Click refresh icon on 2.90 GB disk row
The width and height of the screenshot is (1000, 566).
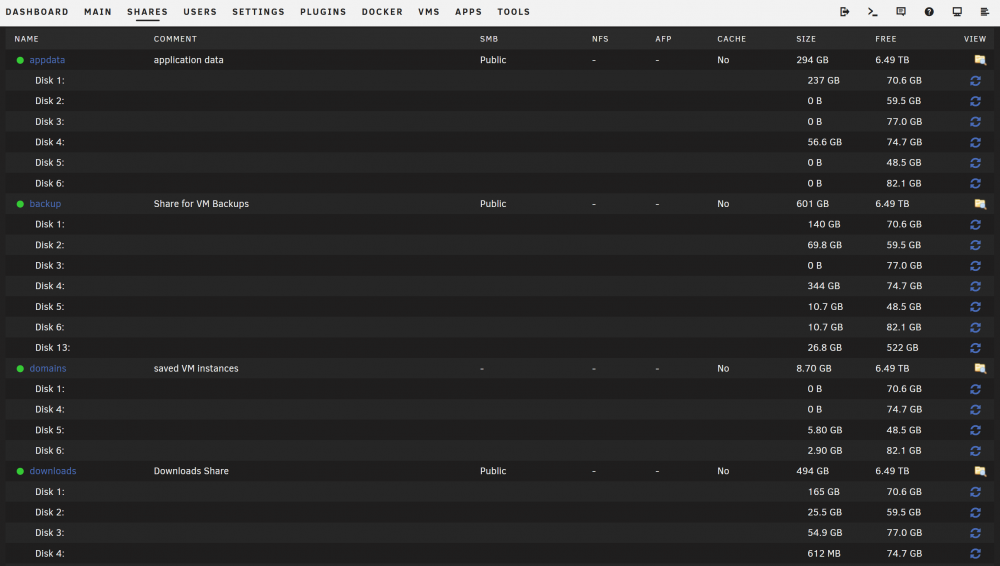975,451
